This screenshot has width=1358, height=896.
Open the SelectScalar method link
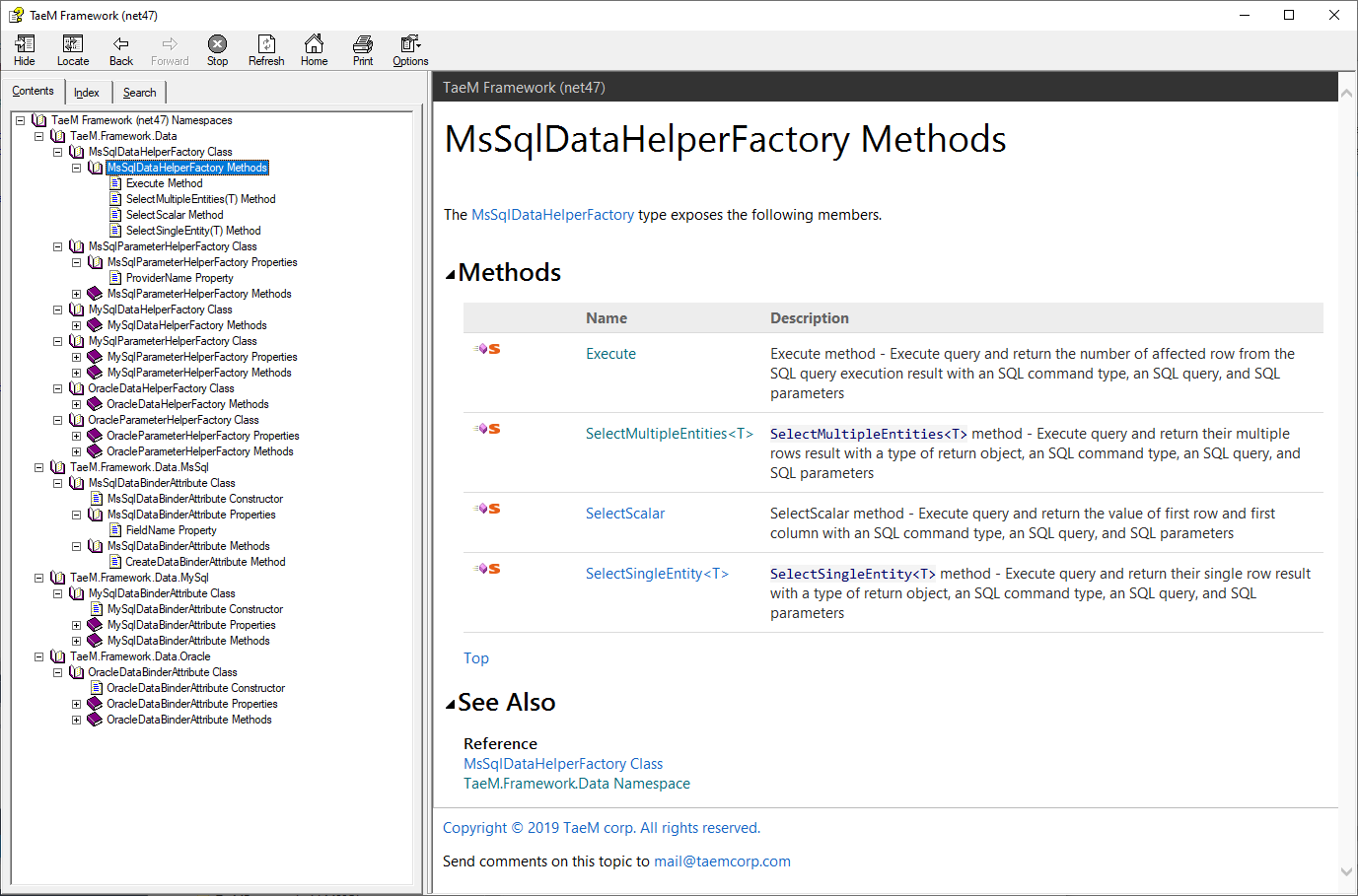click(x=625, y=514)
